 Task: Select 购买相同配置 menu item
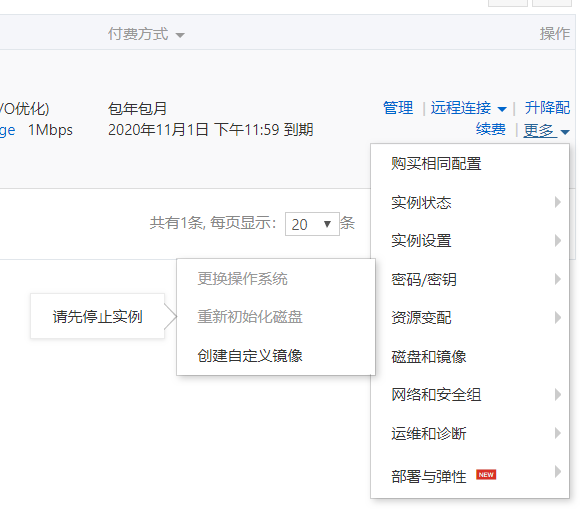click(x=469, y=164)
